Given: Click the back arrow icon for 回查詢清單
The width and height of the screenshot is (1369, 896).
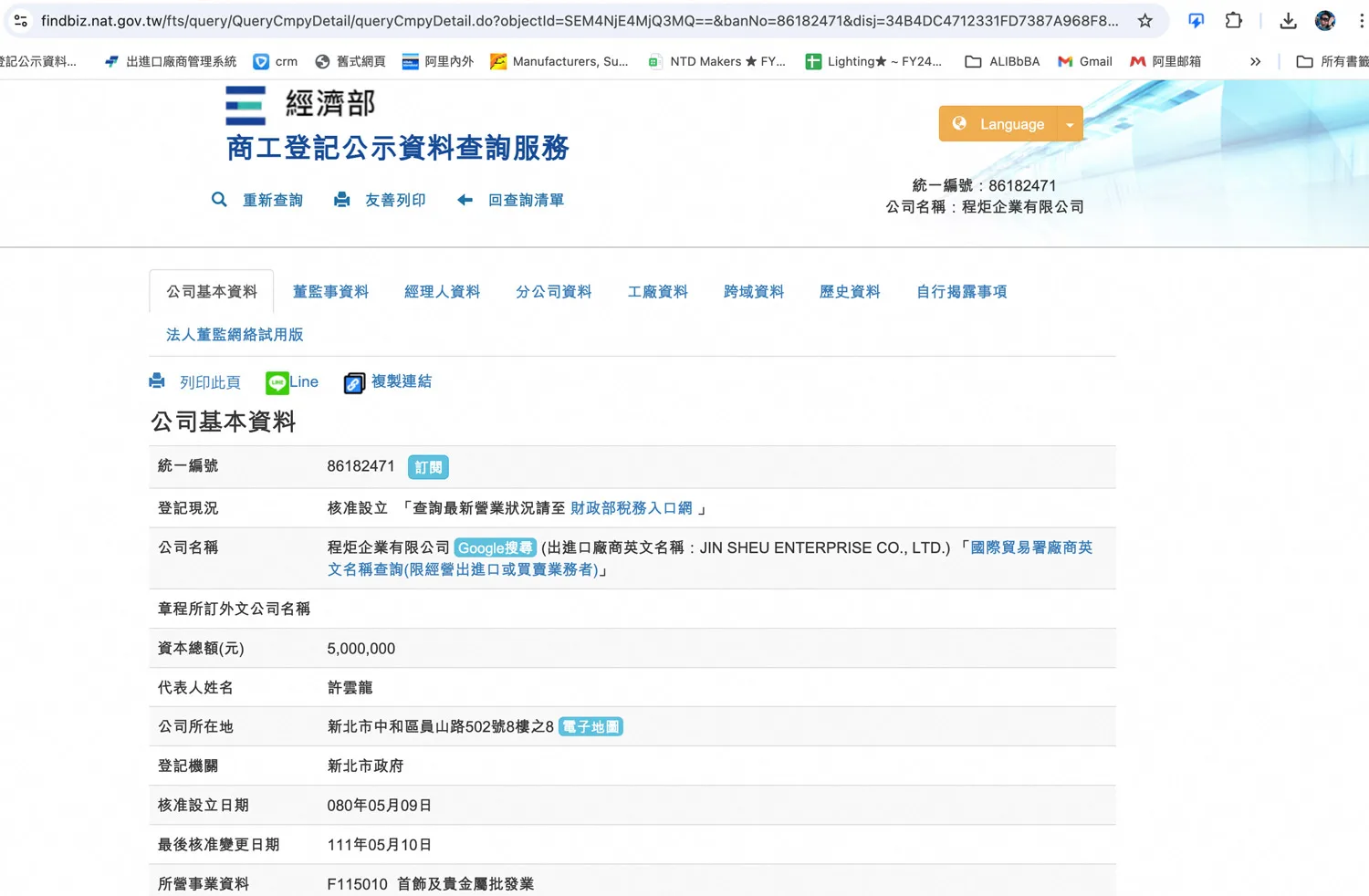Looking at the screenshot, I should (x=465, y=200).
